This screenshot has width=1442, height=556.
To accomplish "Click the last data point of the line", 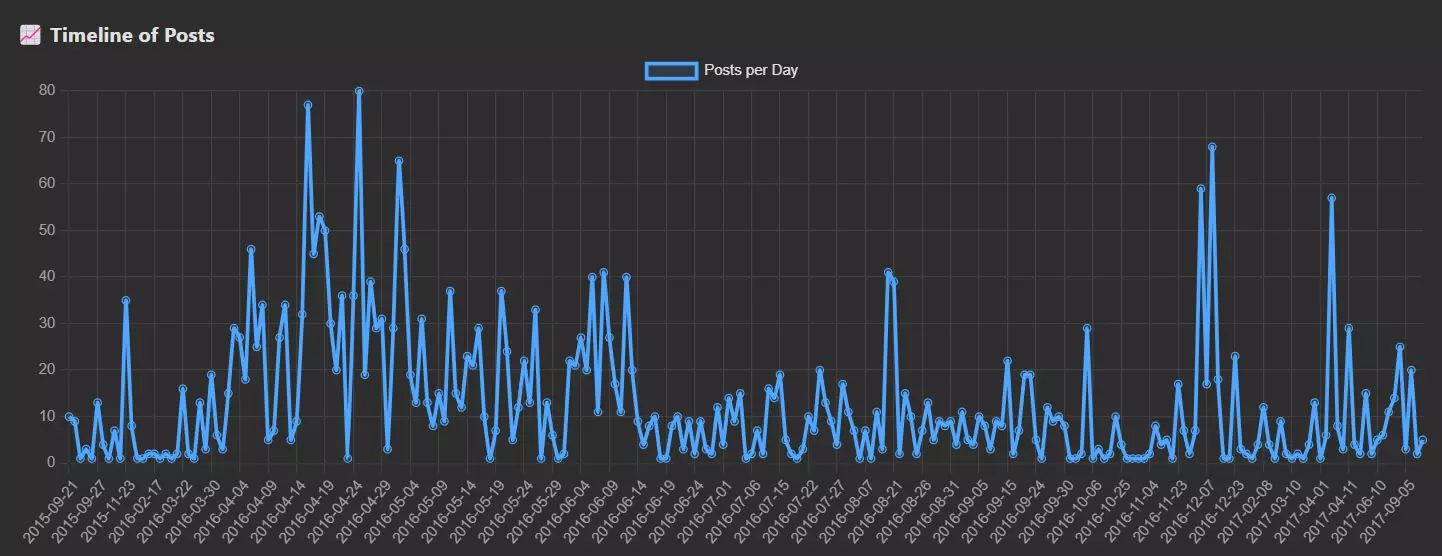I will [x=1422, y=440].
